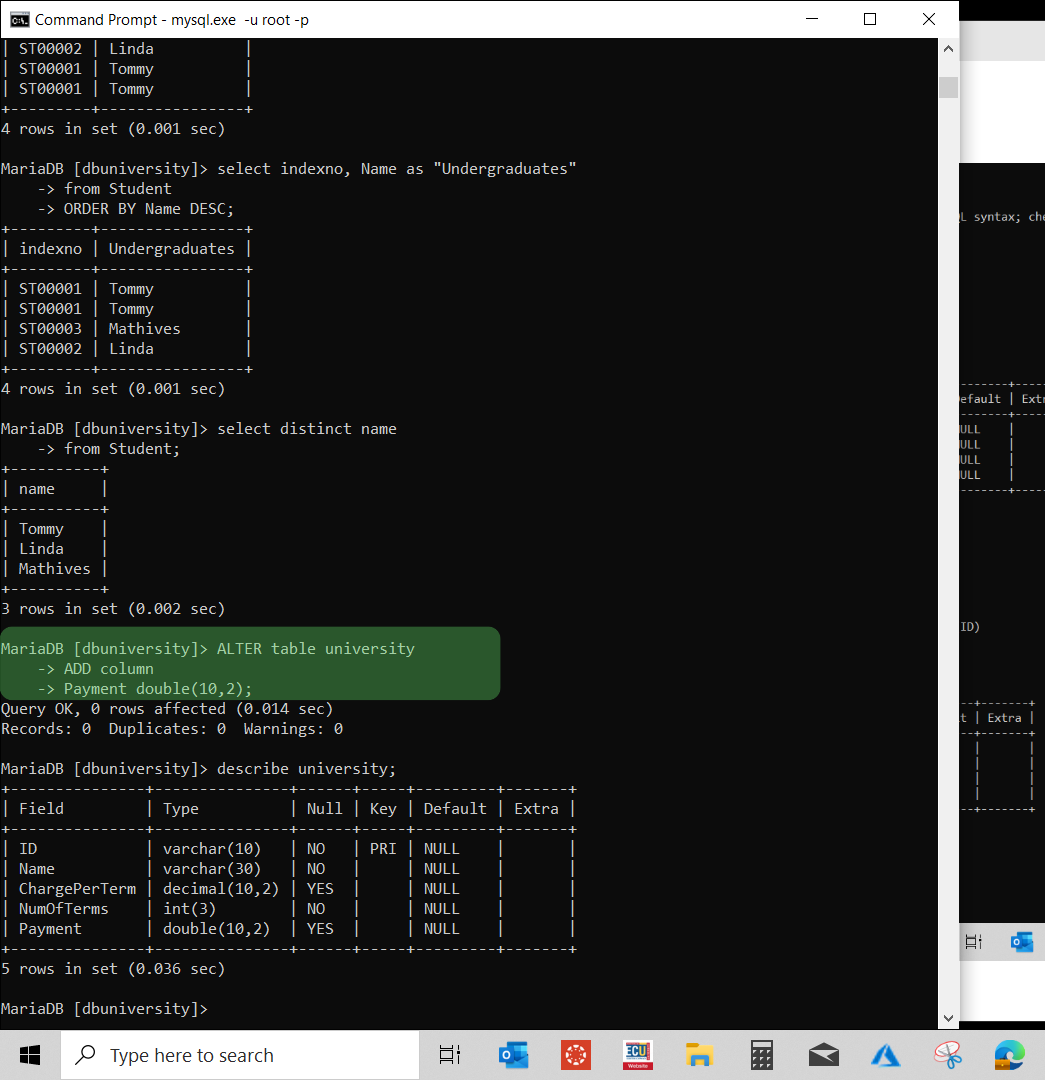Screen dimensions: 1045x1080
Task: Minimize the Command Prompt window
Action: tap(811, 19)
